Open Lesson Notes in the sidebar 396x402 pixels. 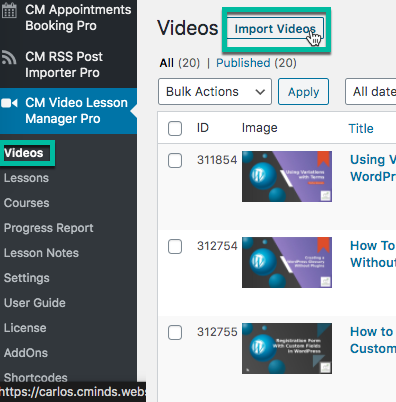click(x=41, y=253)
